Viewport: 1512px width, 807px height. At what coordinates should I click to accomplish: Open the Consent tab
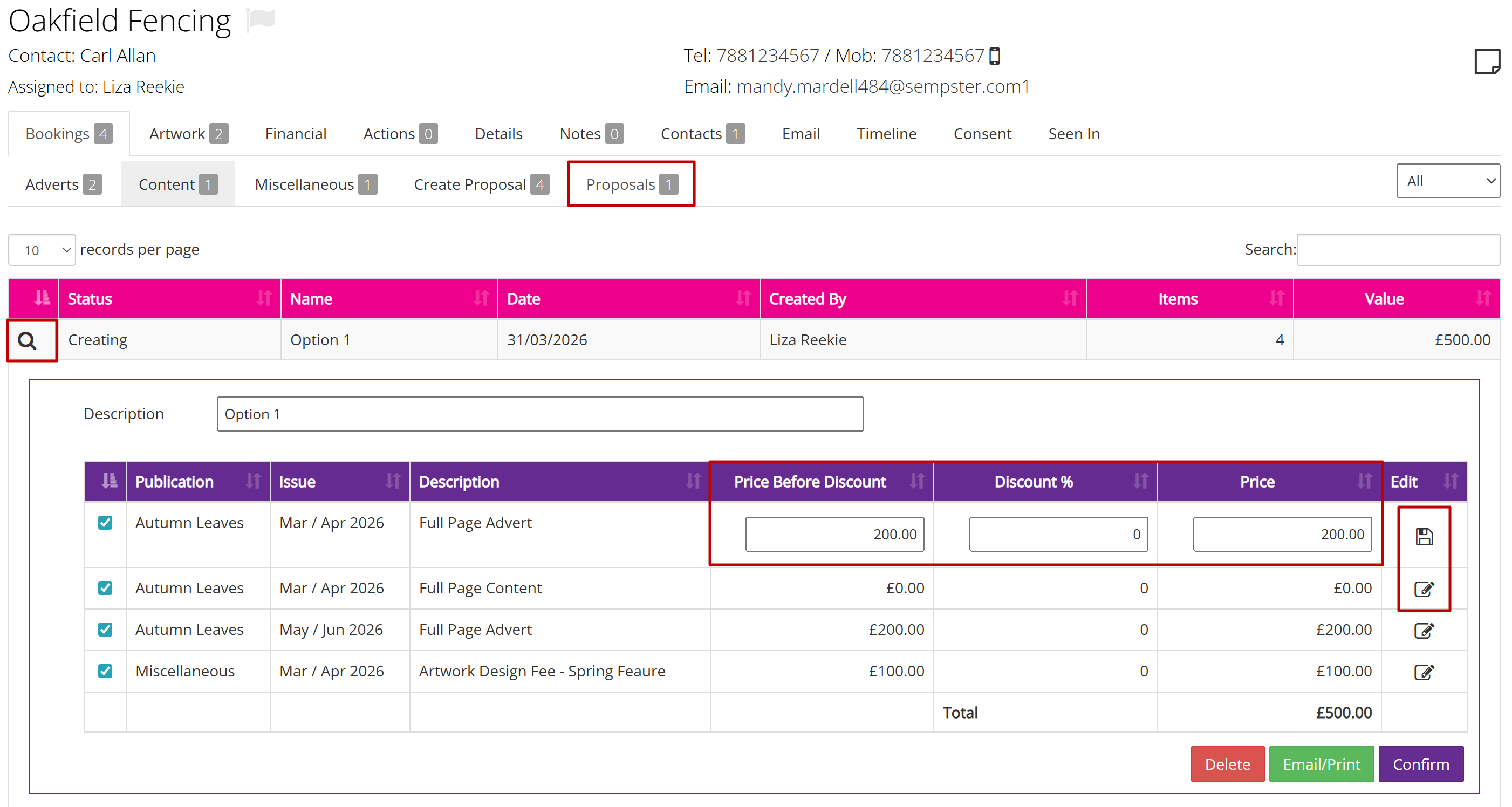(982, 134)
